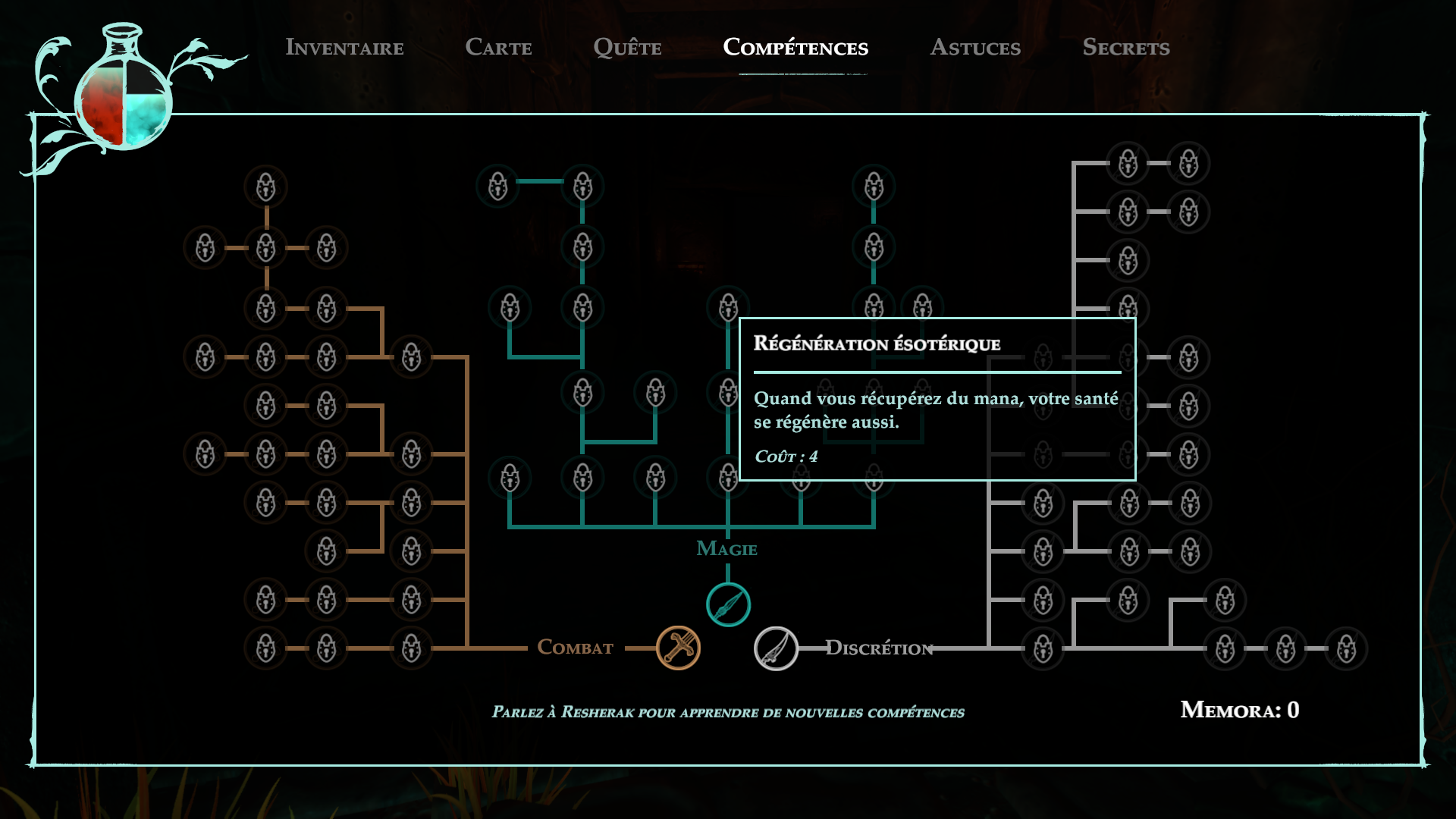Select the Combat crossed swords icon
The image size is (1456, 819).
coord(678,648)
